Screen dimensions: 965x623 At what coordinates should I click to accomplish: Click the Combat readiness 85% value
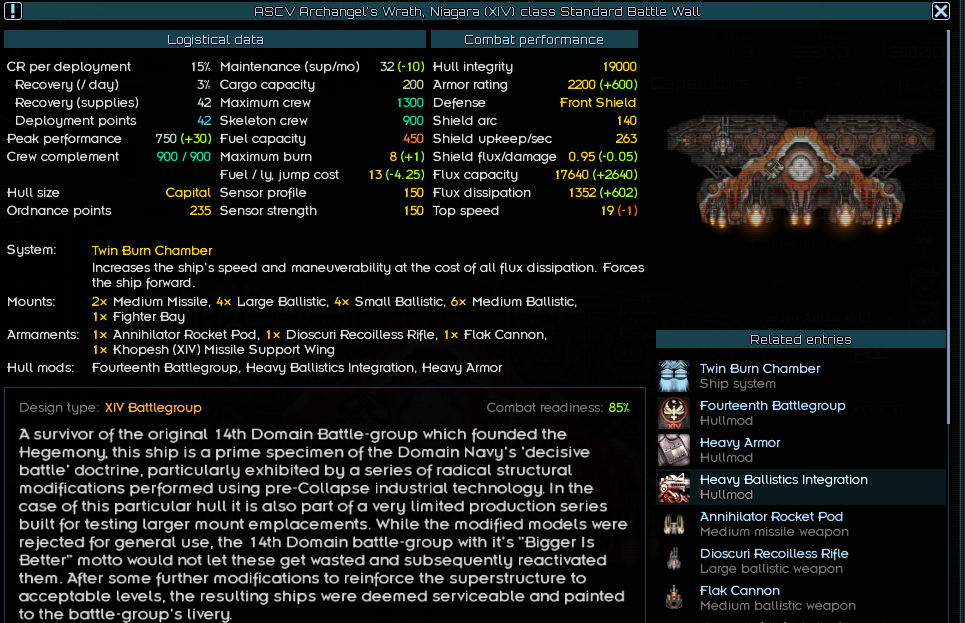coord(619,408)
